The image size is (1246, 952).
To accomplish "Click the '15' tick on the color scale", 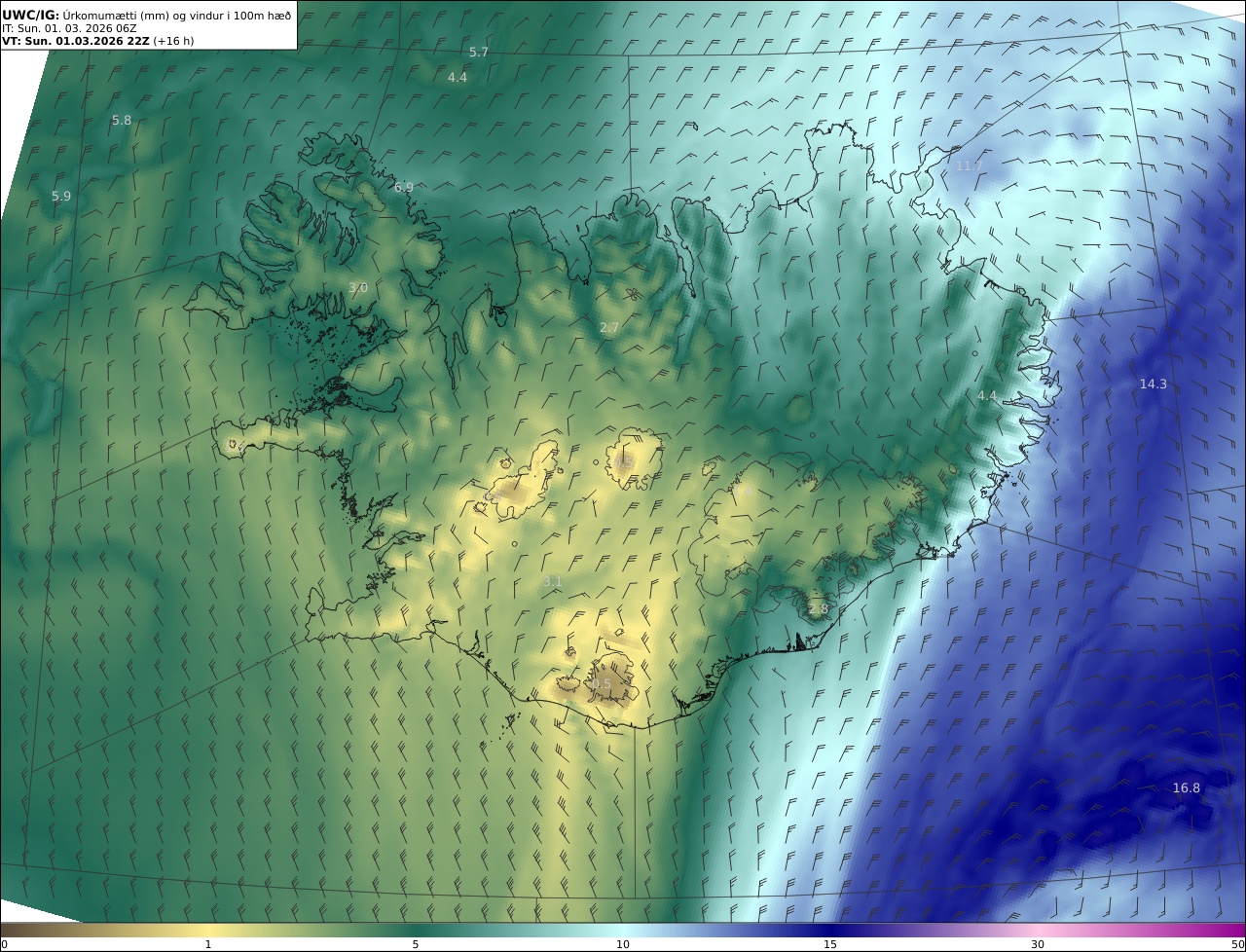I will (830, 944).
